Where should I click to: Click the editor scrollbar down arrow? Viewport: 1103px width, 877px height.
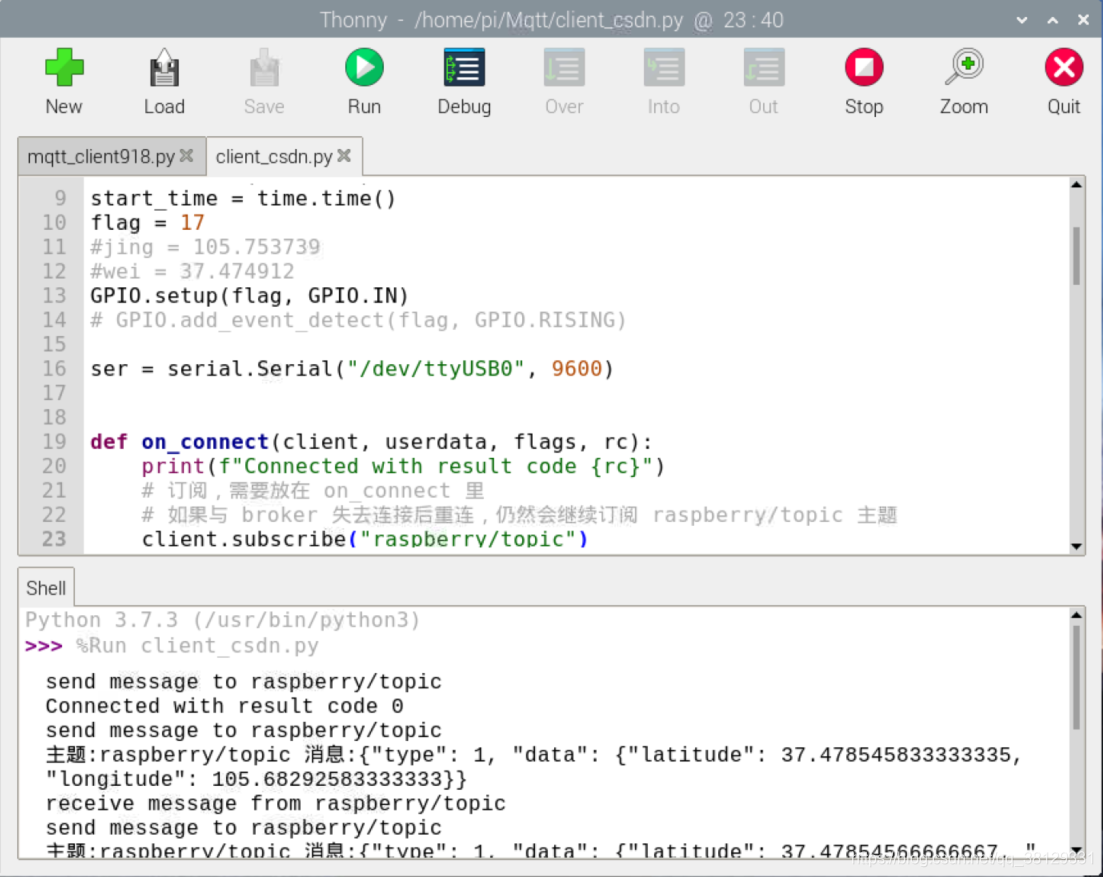point(1076,546)
